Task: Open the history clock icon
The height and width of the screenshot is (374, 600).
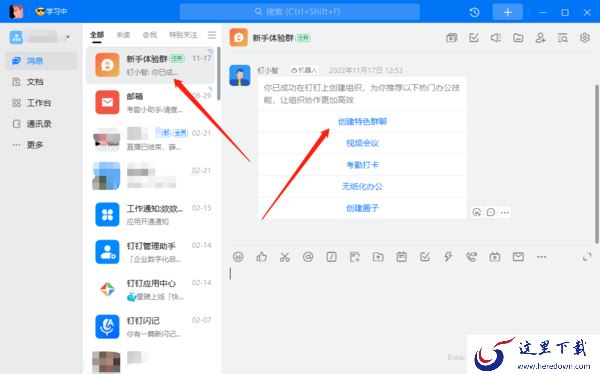Action: pos(474,12)
